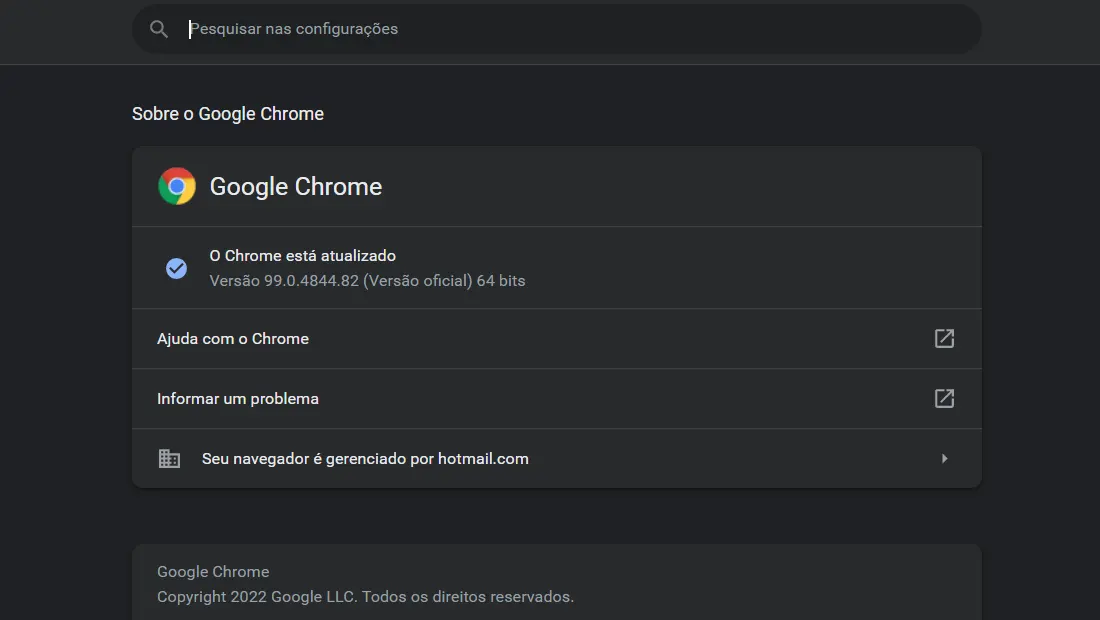Click the footer 'Google Chrome' label
1100x620 pixels.
pyautogui.click(x=213, y=572)
